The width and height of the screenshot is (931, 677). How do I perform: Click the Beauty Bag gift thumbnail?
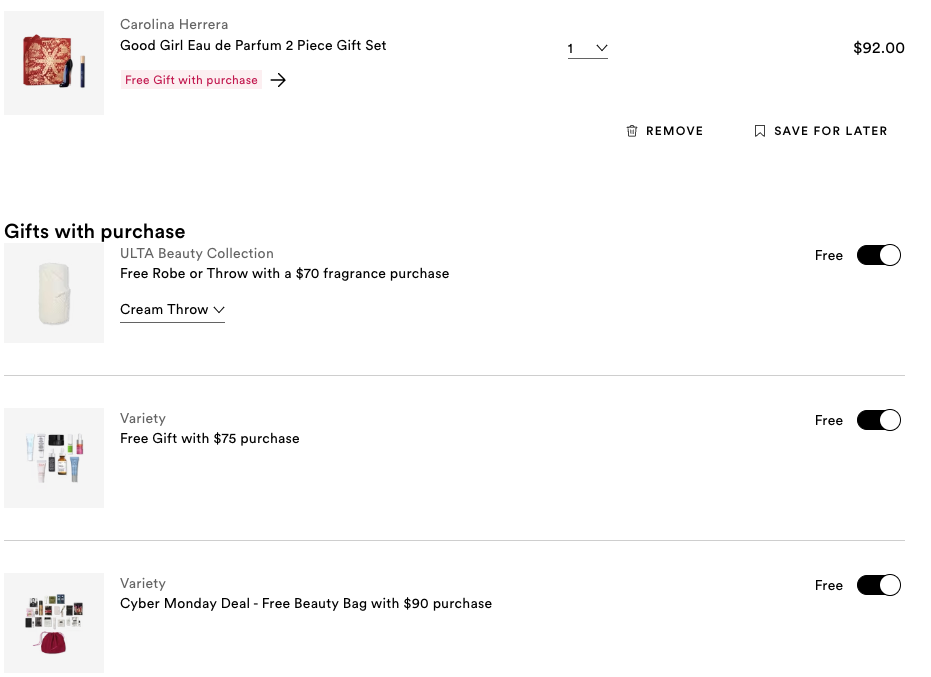pos(54,623)
